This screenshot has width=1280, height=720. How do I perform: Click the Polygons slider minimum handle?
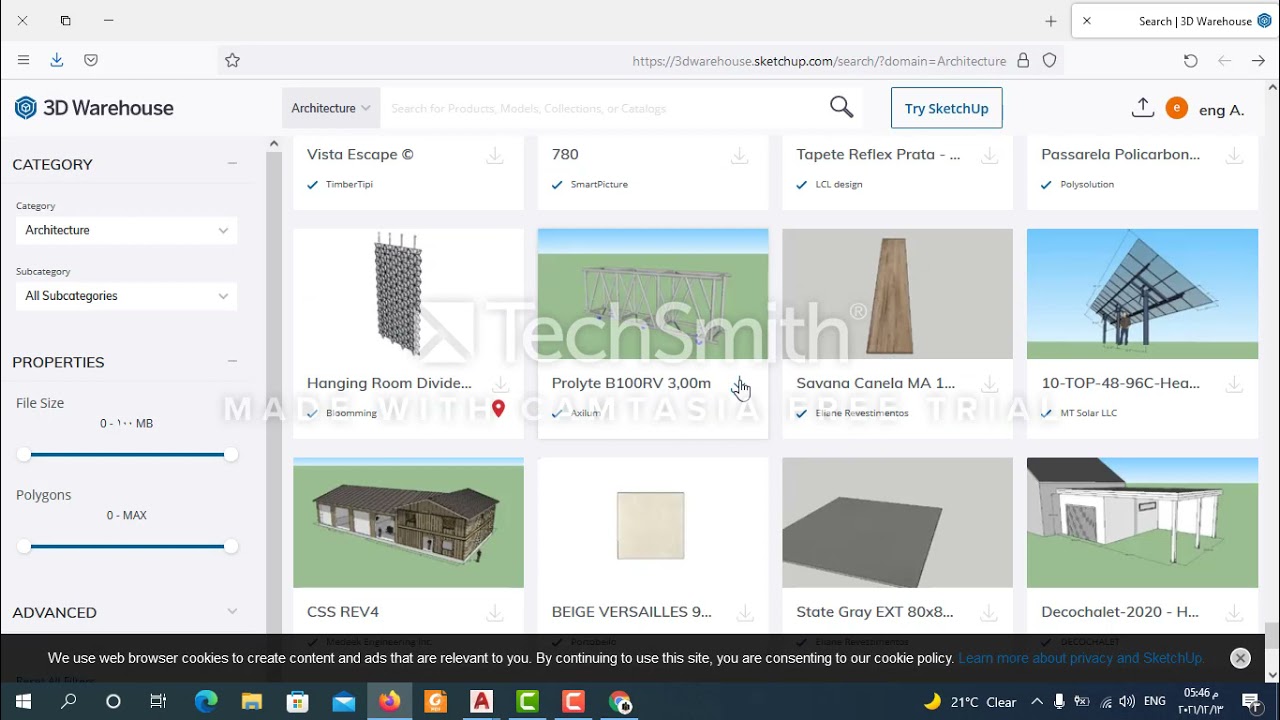coord(24,547)
